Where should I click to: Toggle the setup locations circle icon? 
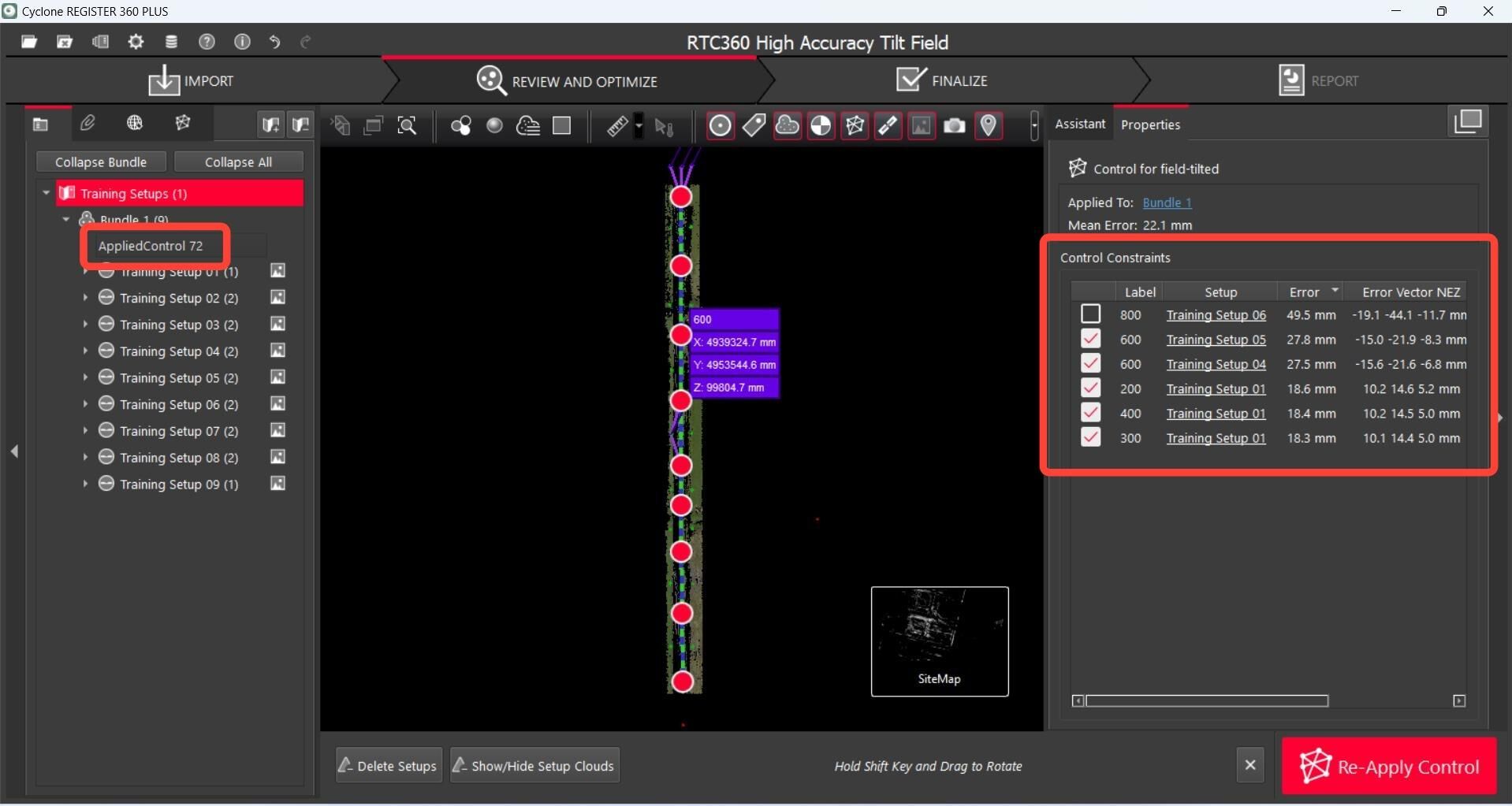720,125
